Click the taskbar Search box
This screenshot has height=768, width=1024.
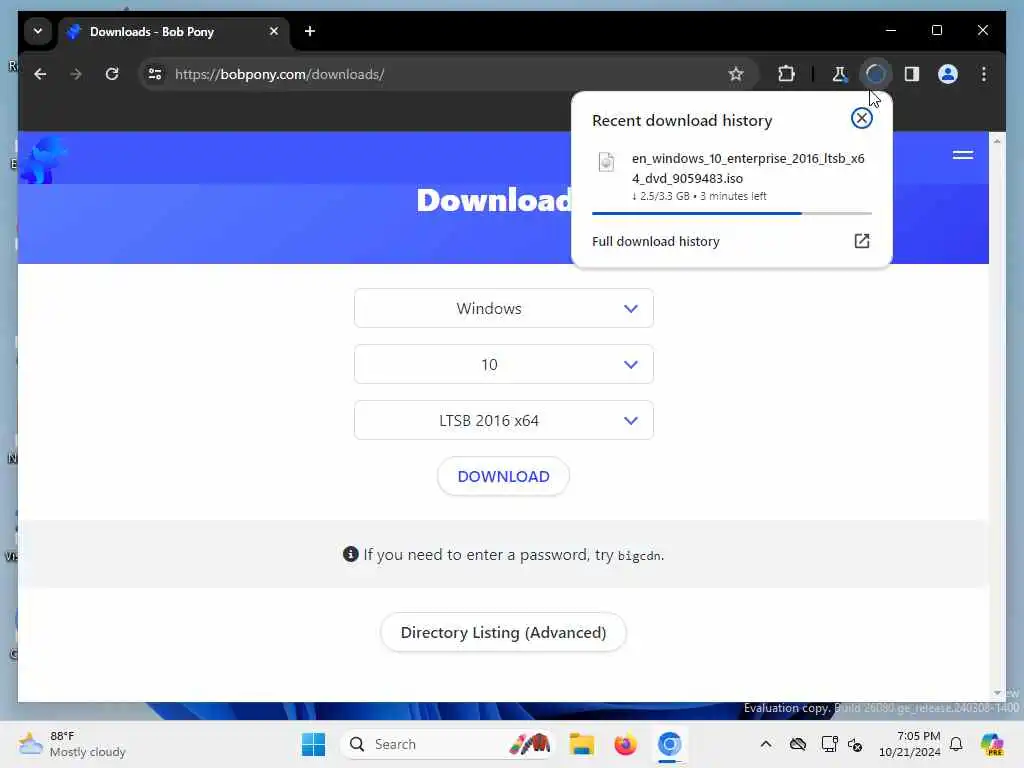click(447, 744)
